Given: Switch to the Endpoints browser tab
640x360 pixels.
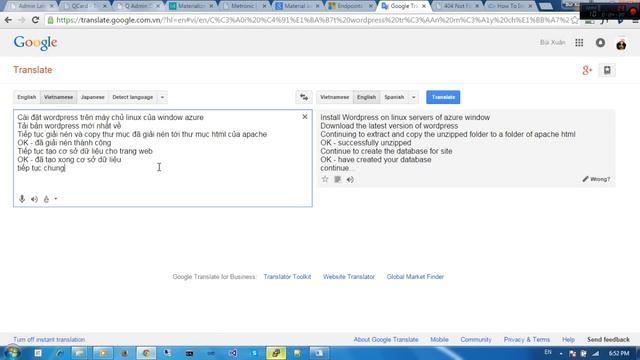Looking at the screenshot, I should point(351,6).
